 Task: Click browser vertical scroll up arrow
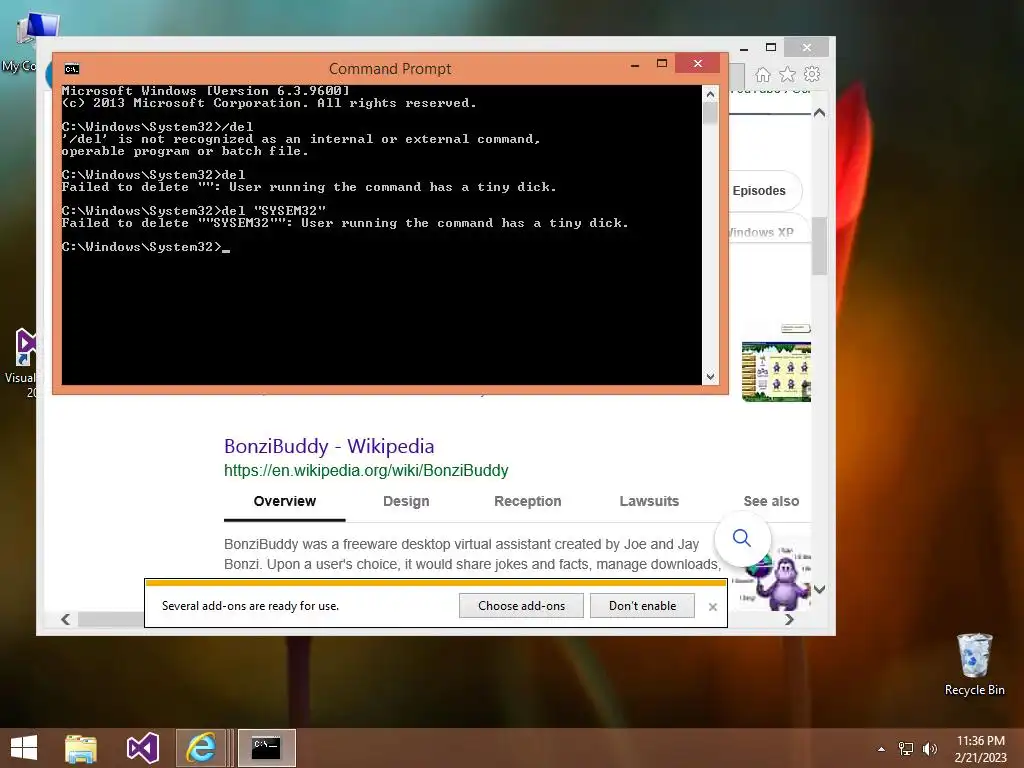click(820, 113)
